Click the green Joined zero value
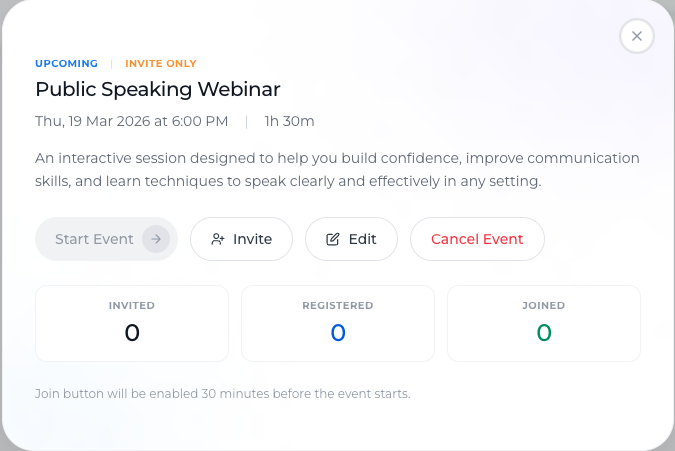Viewport: 675px width, 451px height. point(544,333)
